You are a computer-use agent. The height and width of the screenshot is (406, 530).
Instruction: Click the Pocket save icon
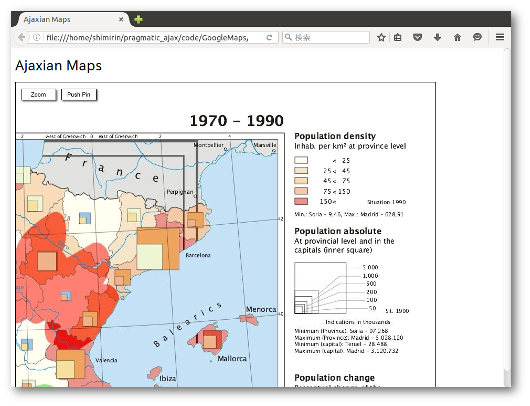pyautogui.click(x=417, y=37)
